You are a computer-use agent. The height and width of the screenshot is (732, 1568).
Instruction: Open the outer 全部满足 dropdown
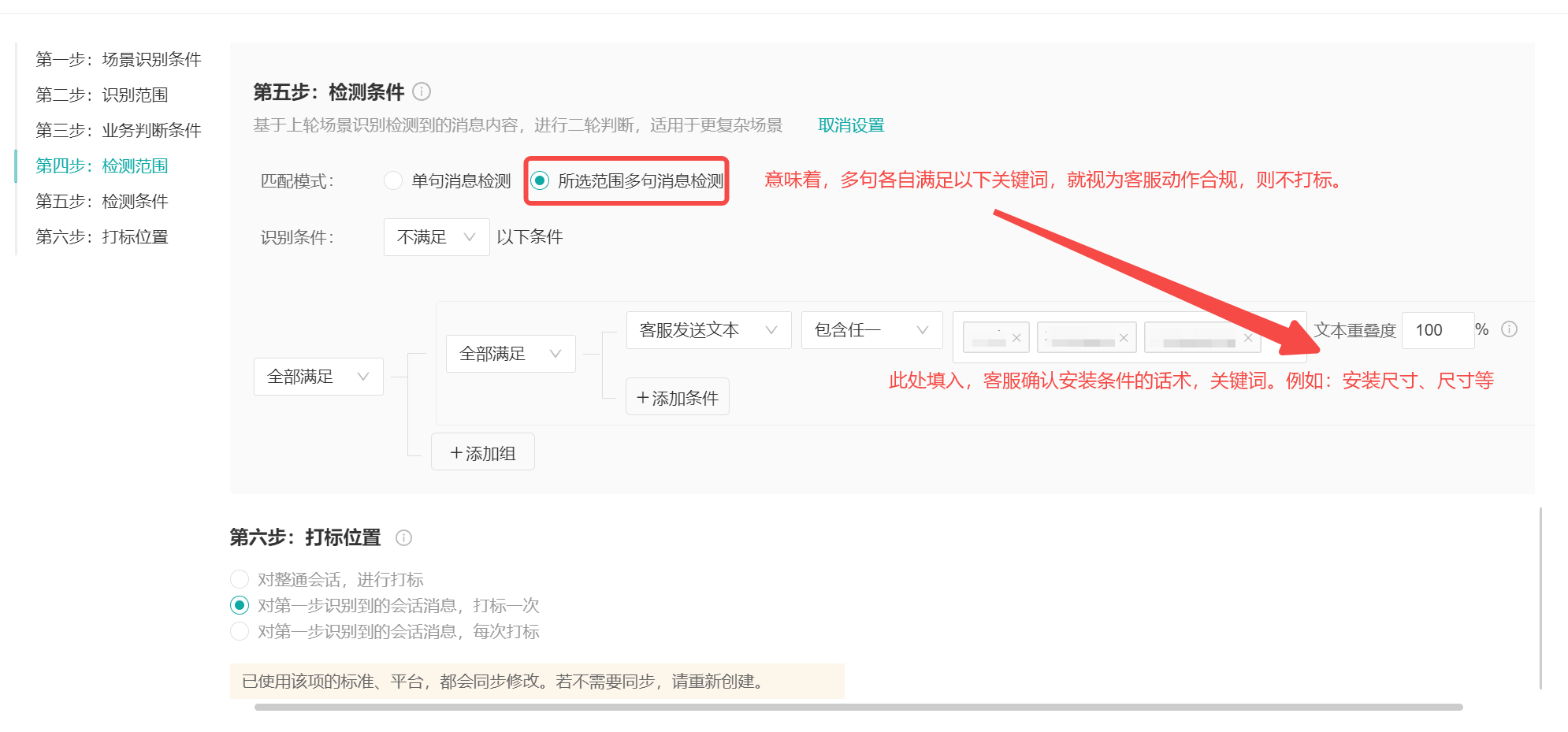click(x=318, y=377)
